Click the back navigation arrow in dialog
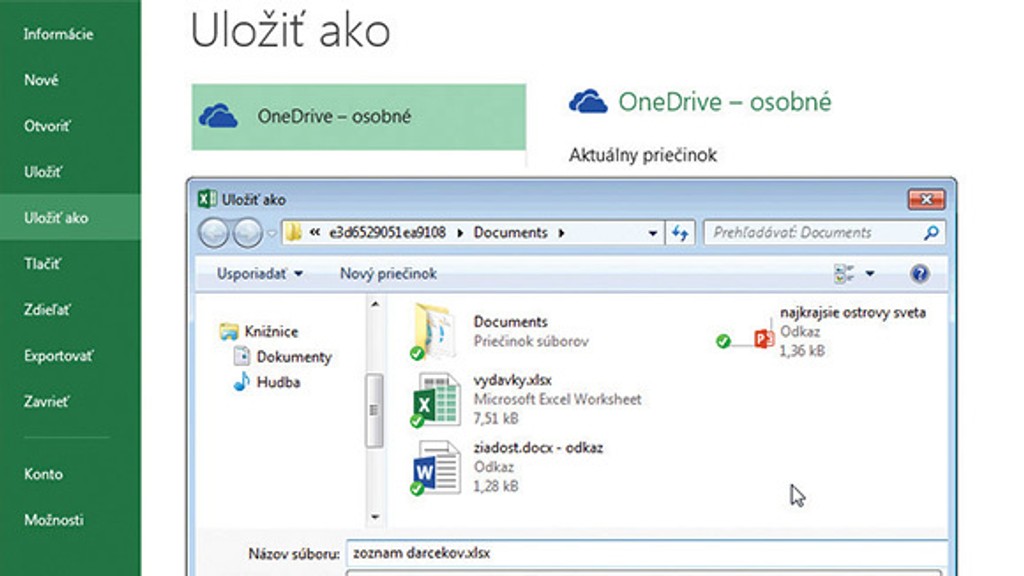 pyautogui.click(x=214, y=233)
